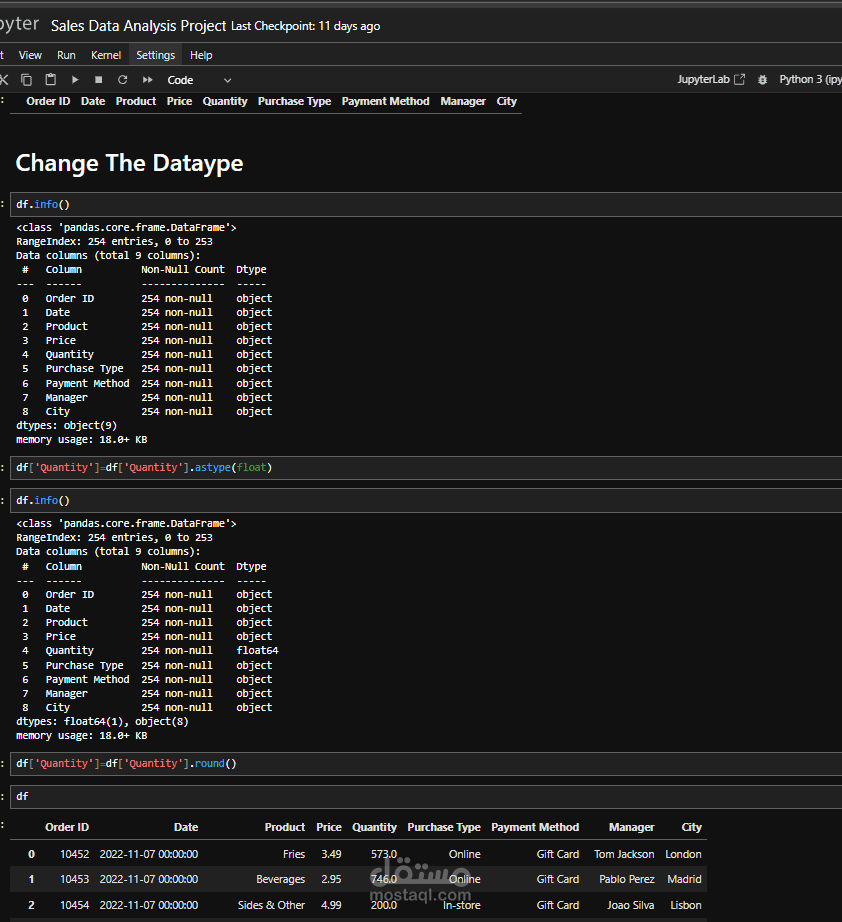The image size is (842, 922).
Task: Open the Run menu
Action: (x=66, y=55)
